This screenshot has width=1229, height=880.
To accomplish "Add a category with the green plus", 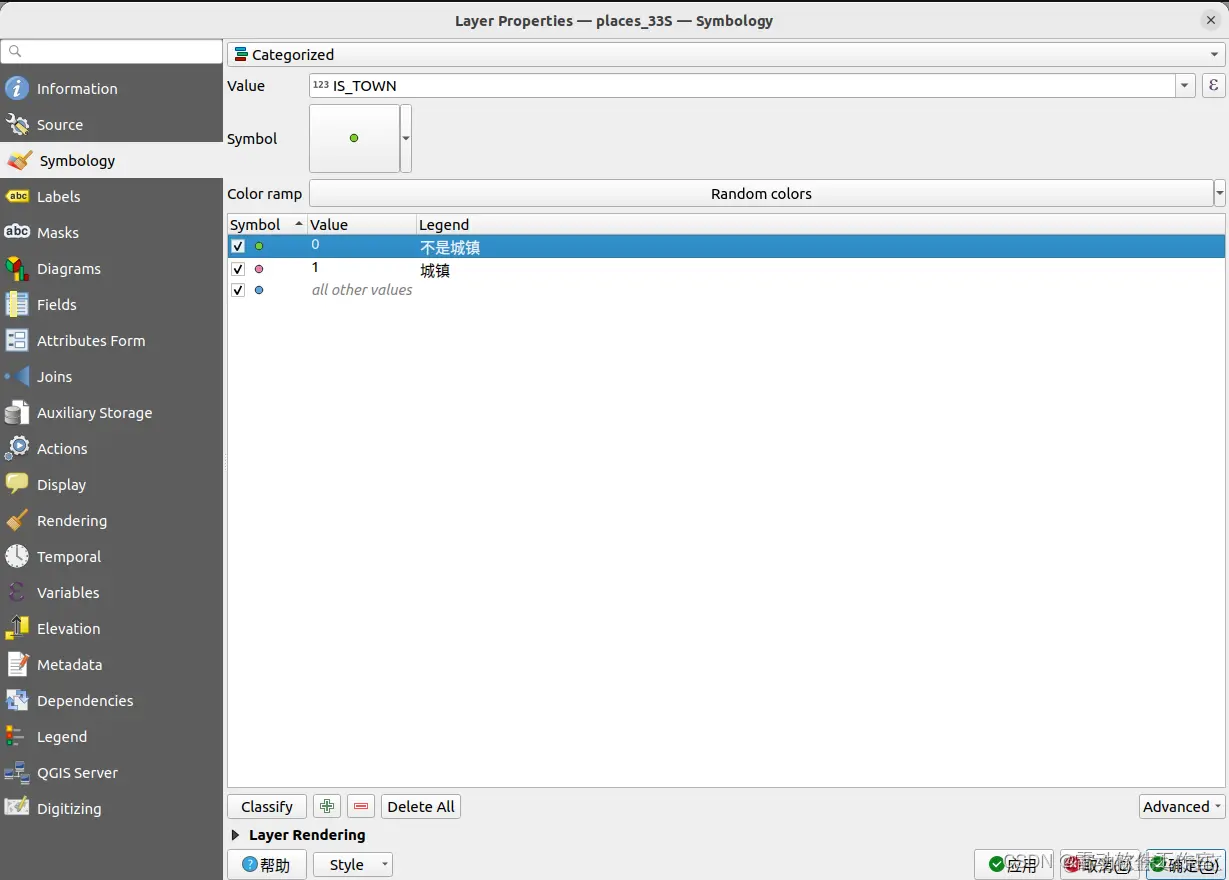I will (x=327, y=807).
